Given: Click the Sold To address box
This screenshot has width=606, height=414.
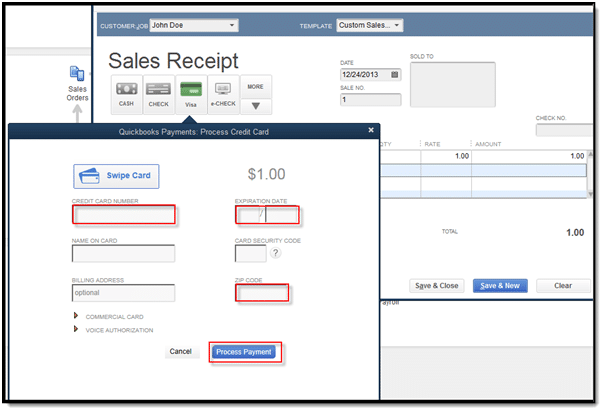Looking at the screenshot, I should pyautogui.click(x=453, y=84).
